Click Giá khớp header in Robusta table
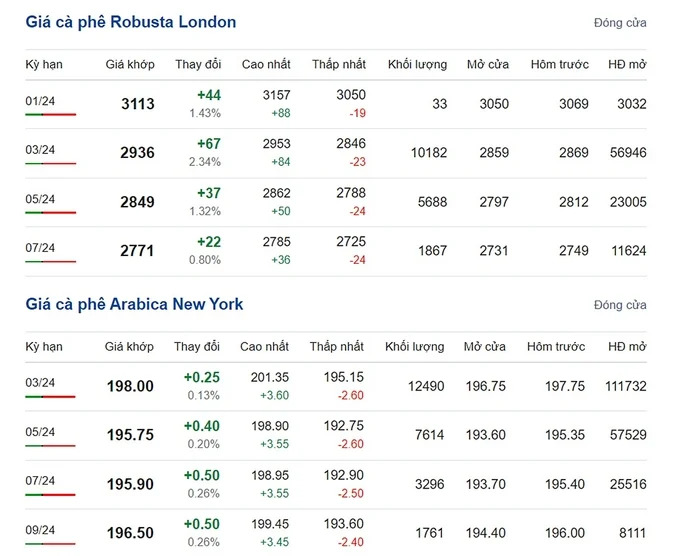 (x=130, y=64)
